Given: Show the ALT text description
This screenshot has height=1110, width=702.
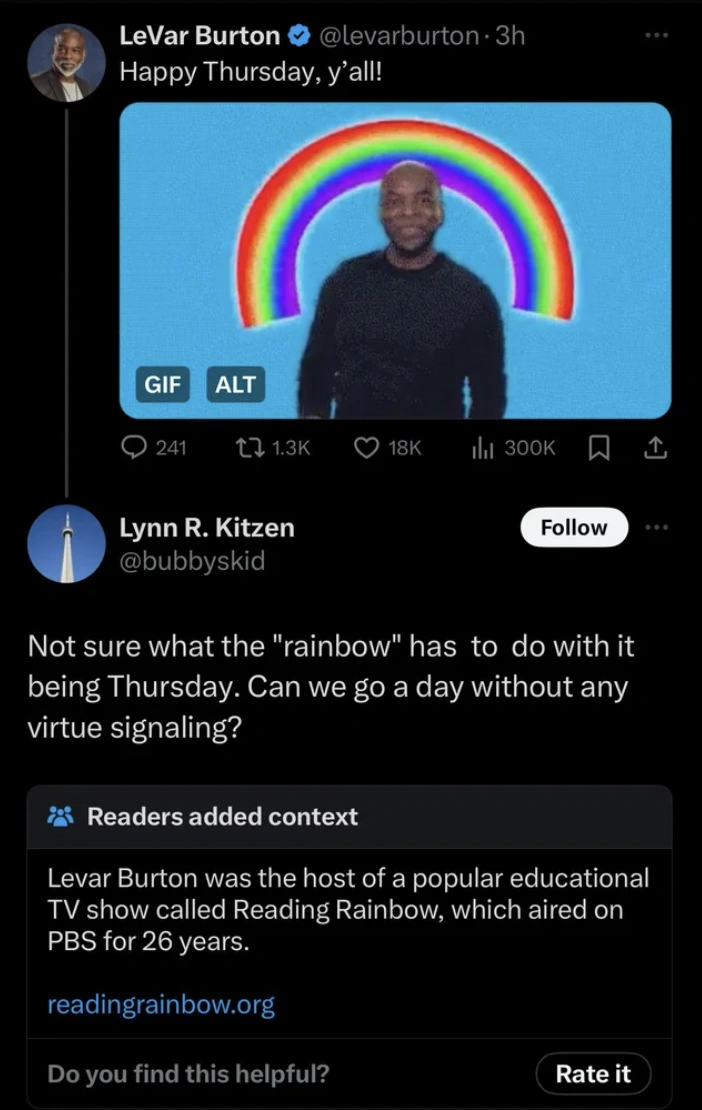Looking at the screenshot, I should click(x=236, y=382).
